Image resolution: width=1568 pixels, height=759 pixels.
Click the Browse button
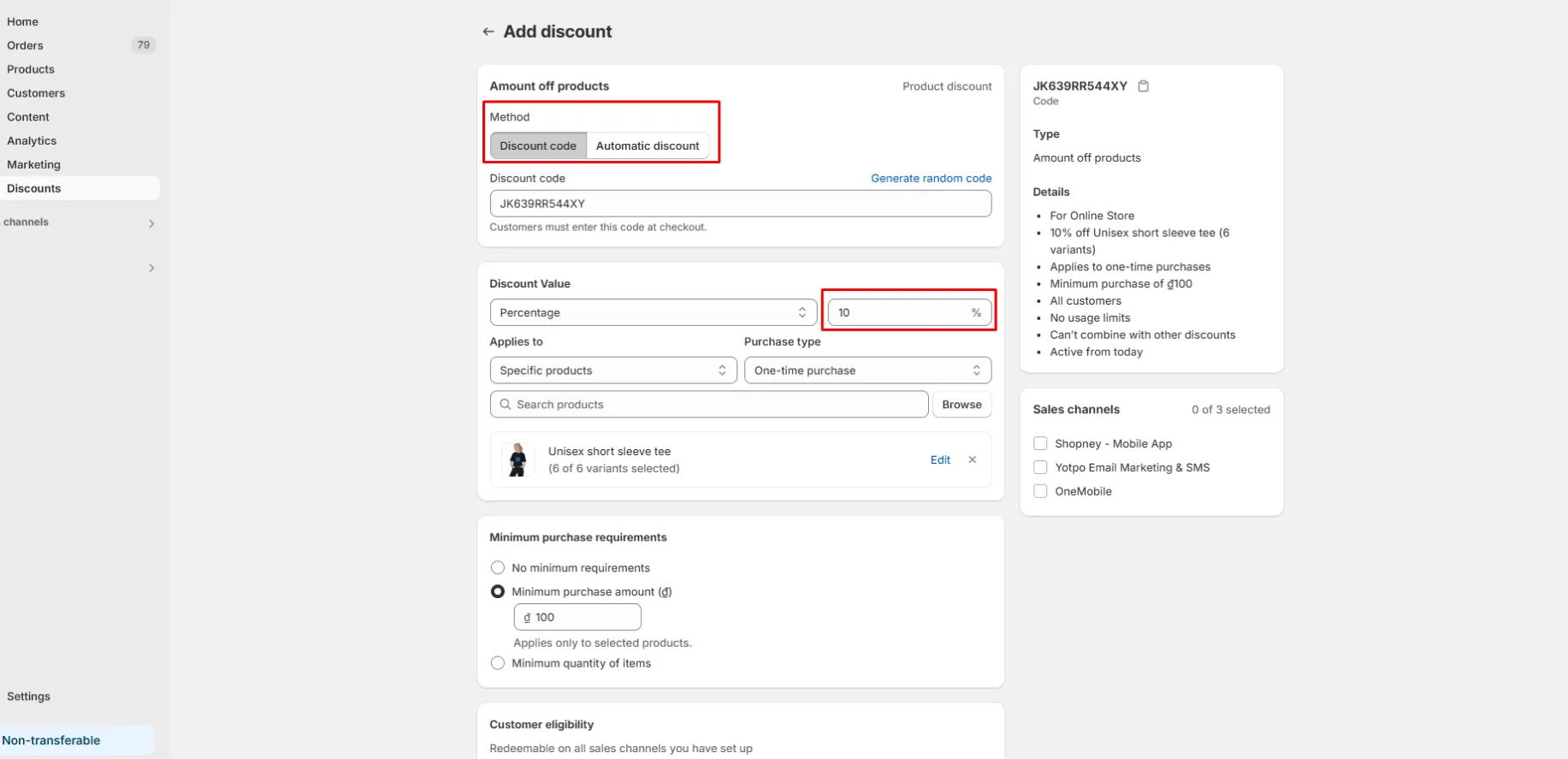point(962,404)
